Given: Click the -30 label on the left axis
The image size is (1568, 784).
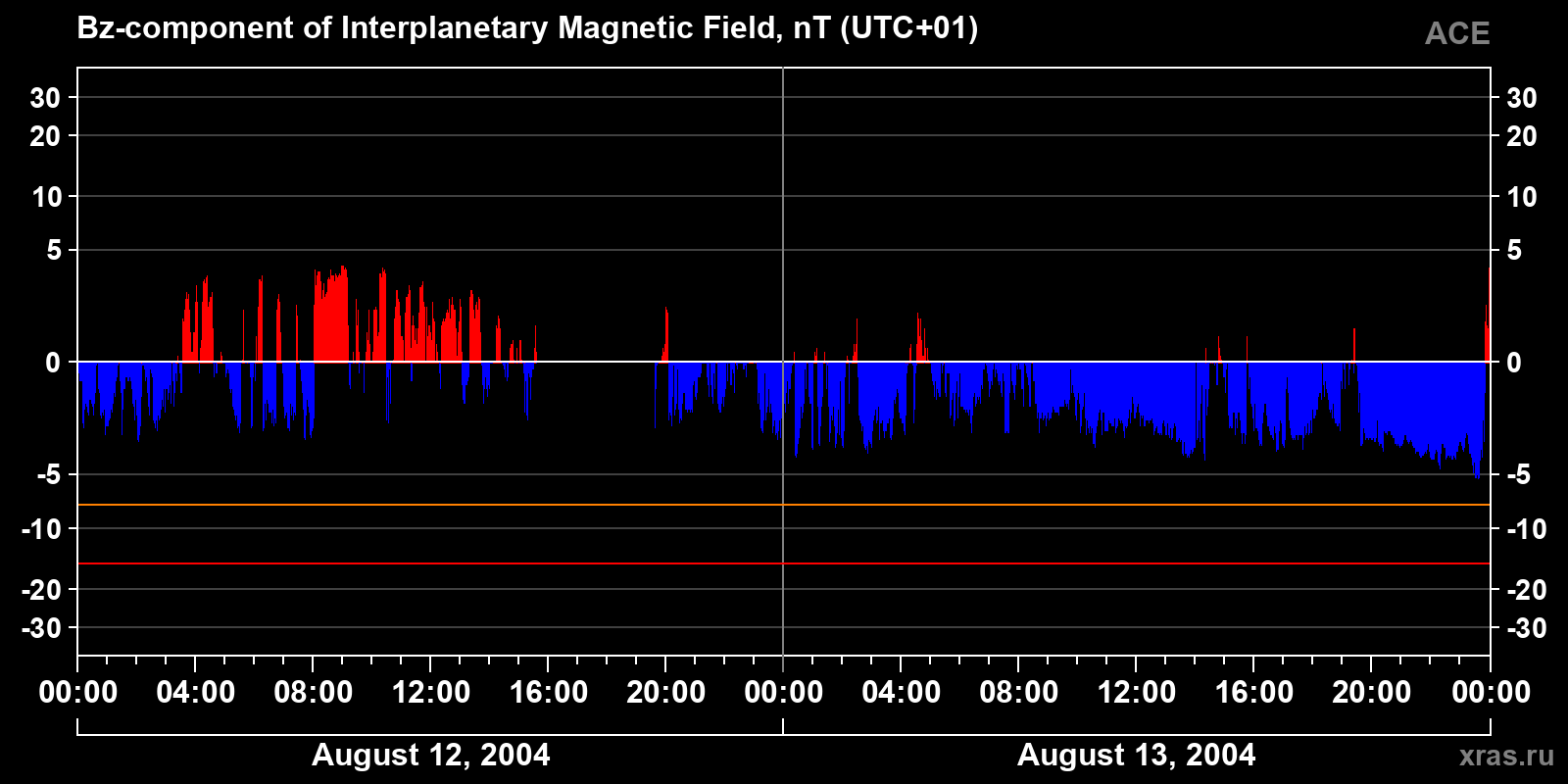Looking at the screenshot, I should [x=42, y=628].
